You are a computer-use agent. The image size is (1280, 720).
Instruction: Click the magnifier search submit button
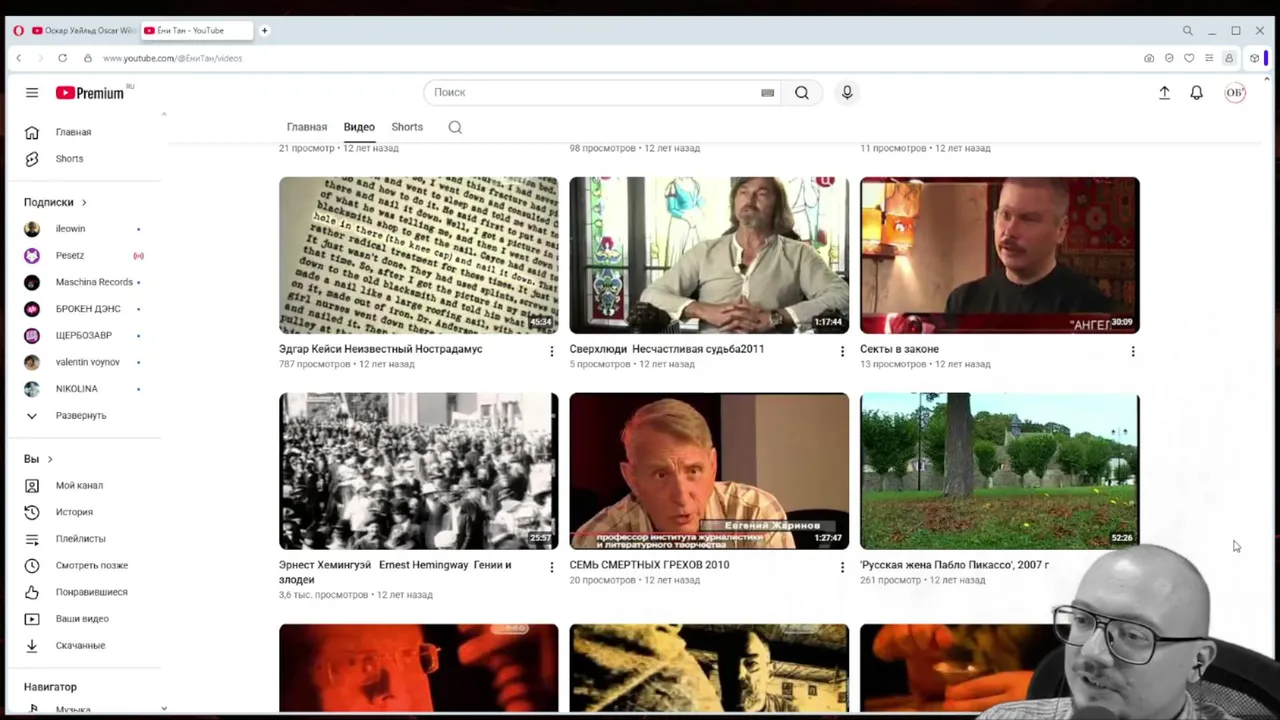(802, 93)
